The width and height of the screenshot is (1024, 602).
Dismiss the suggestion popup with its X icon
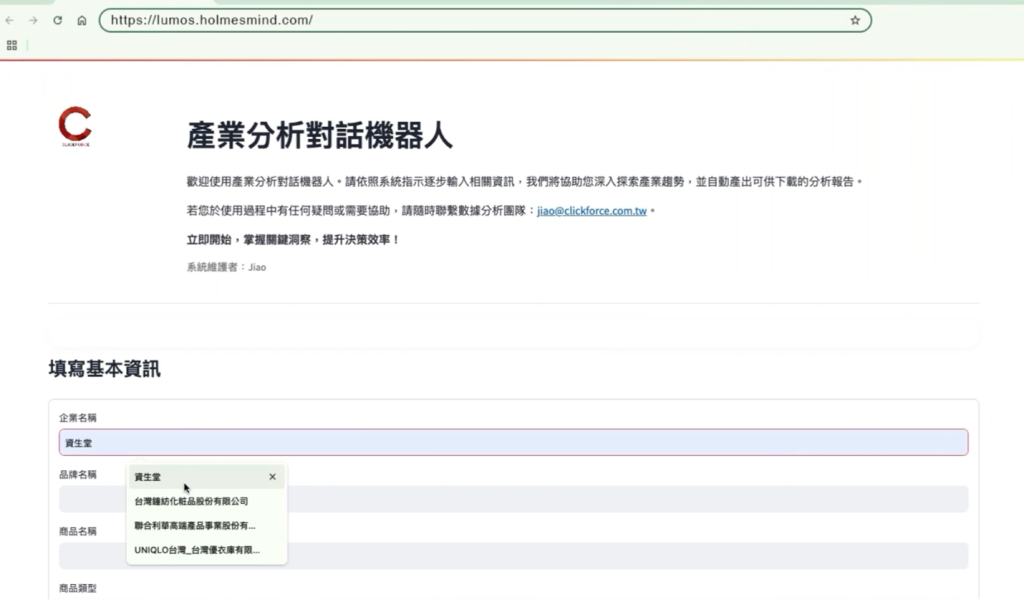272,476
